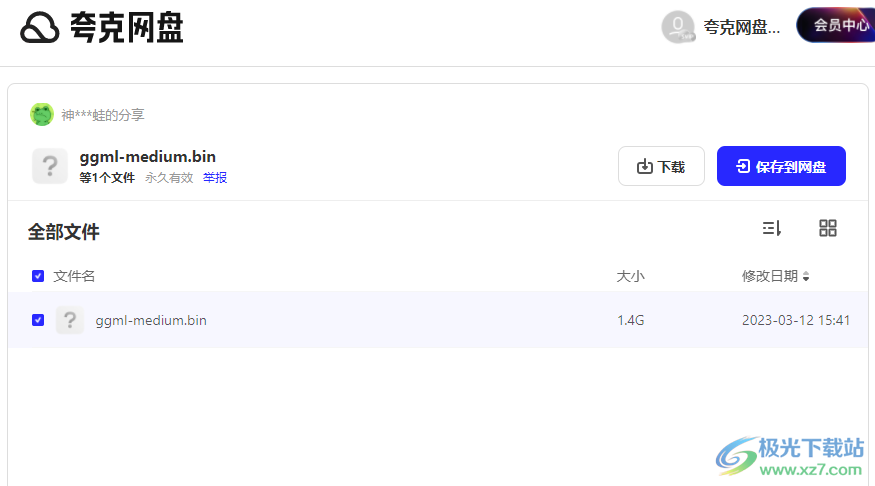Click the 全部文件 heading
875x486 pixels.
[x=64, y=232]
